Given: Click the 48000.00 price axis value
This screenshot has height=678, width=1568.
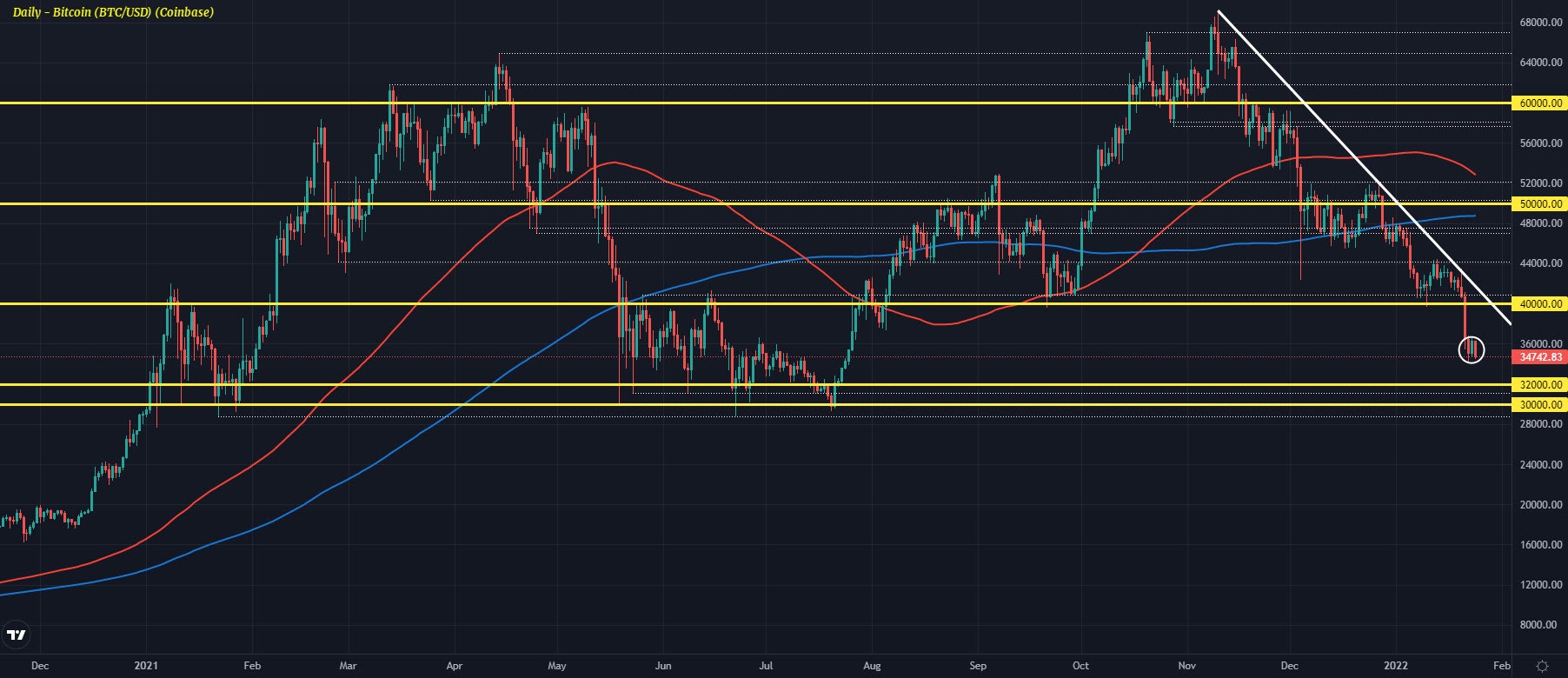Looking at the screenshot, I should tap(1541, 223).
